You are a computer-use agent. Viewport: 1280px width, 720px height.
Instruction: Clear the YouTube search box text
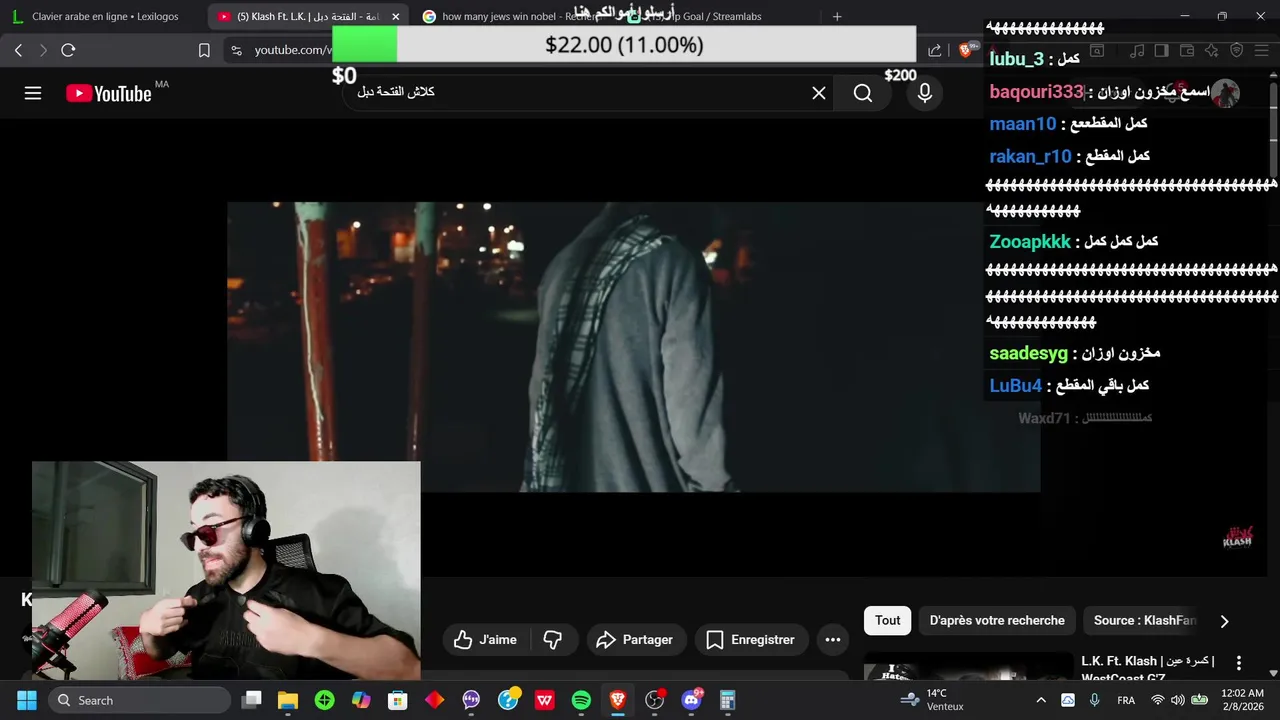point(819,93)
